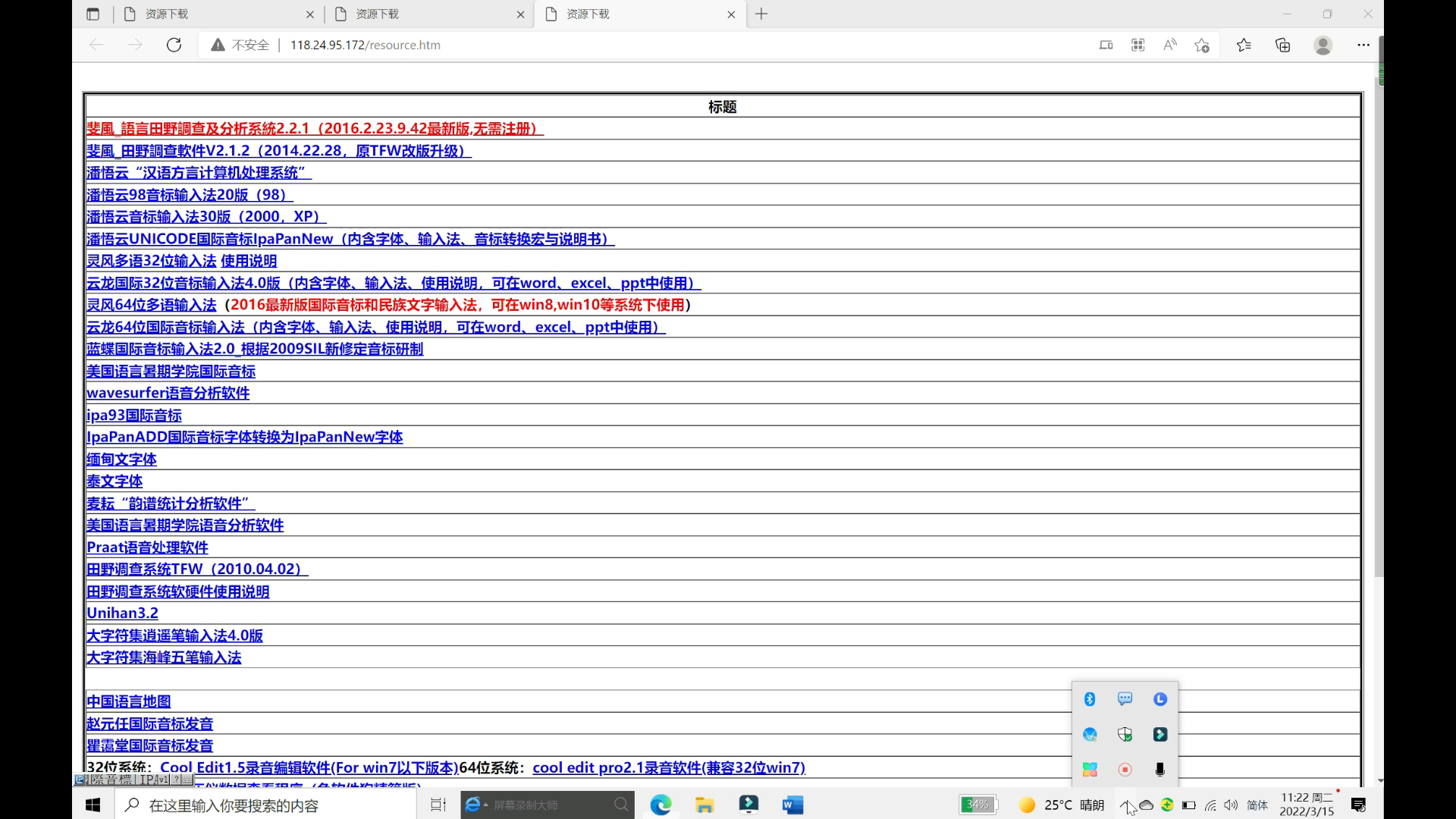Open Microsoft Edge from the taskbar
Image resolution: width=1456 pixels, height=819 pixels.
661,805
